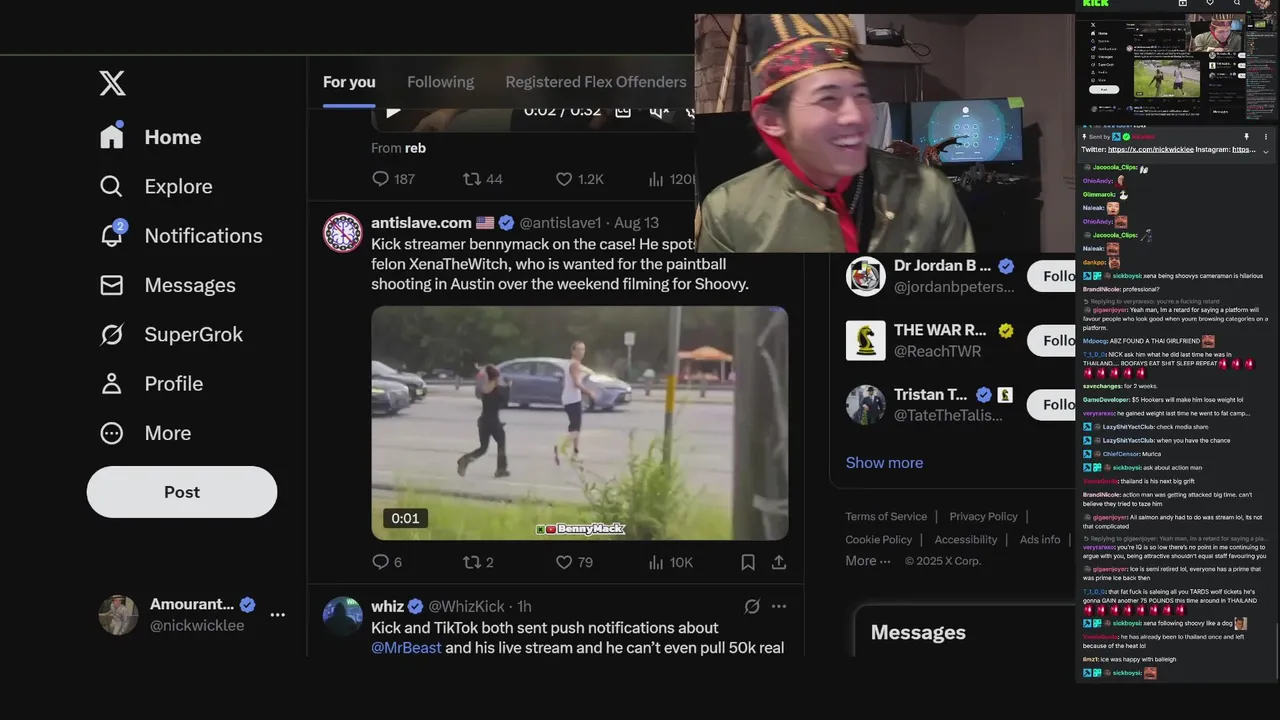The image size is (1280, 720).
Task: Open account menu dots beside Amourant profile
Action: (278, 615)
